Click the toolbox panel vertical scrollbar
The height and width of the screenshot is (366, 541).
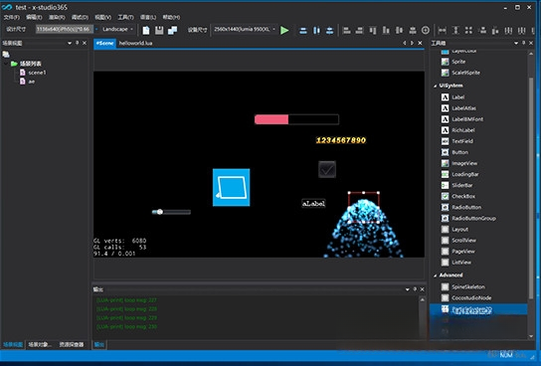click(x=531, y=188)
